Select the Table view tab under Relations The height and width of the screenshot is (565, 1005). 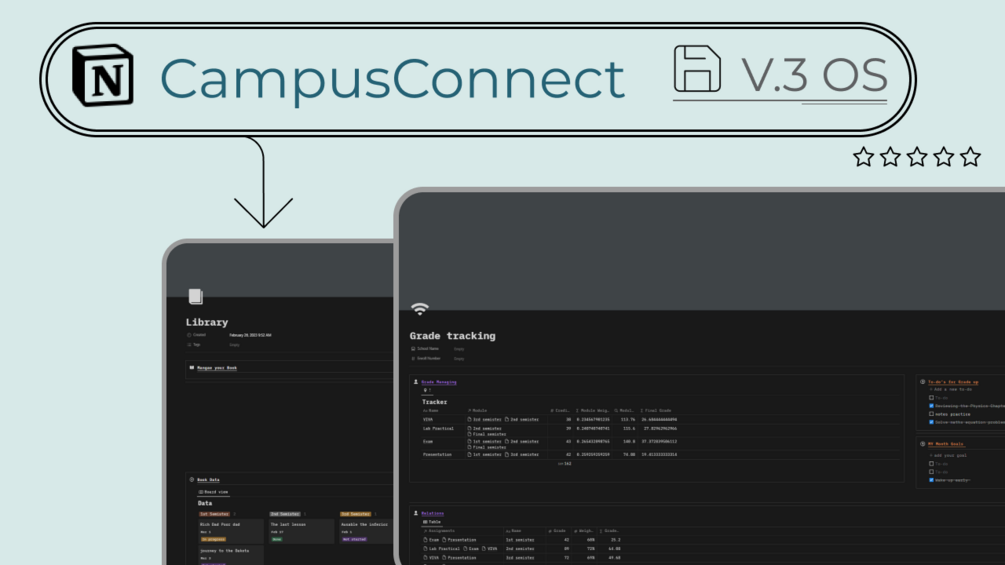tap(432, 522)
